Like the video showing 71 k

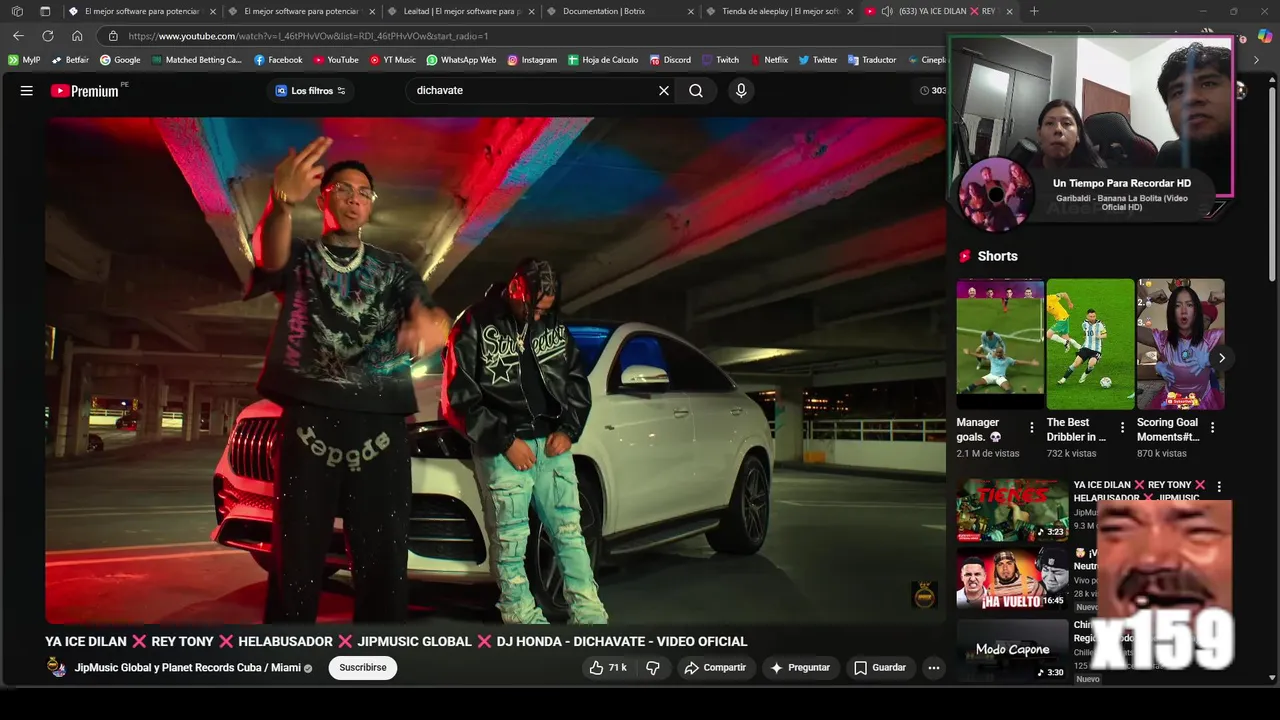[608, 668]
